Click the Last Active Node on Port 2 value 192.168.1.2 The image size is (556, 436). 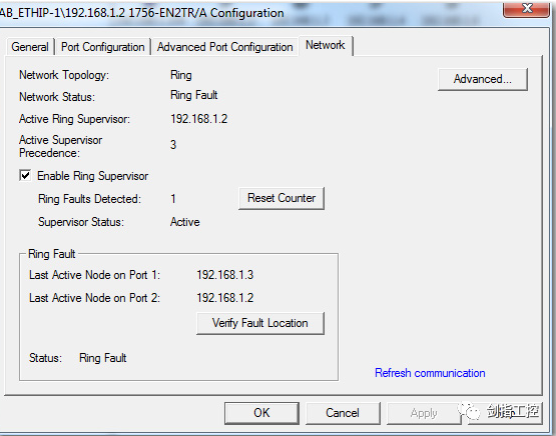point(225,298)
